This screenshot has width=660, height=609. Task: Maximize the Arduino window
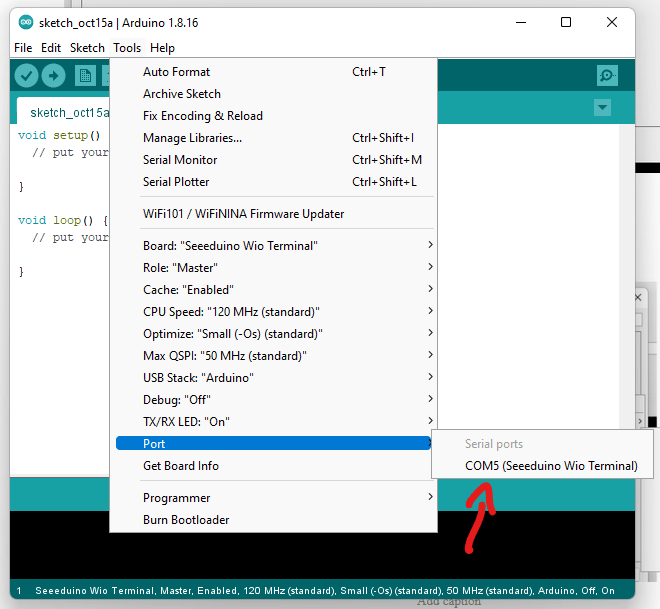point(566,22)
